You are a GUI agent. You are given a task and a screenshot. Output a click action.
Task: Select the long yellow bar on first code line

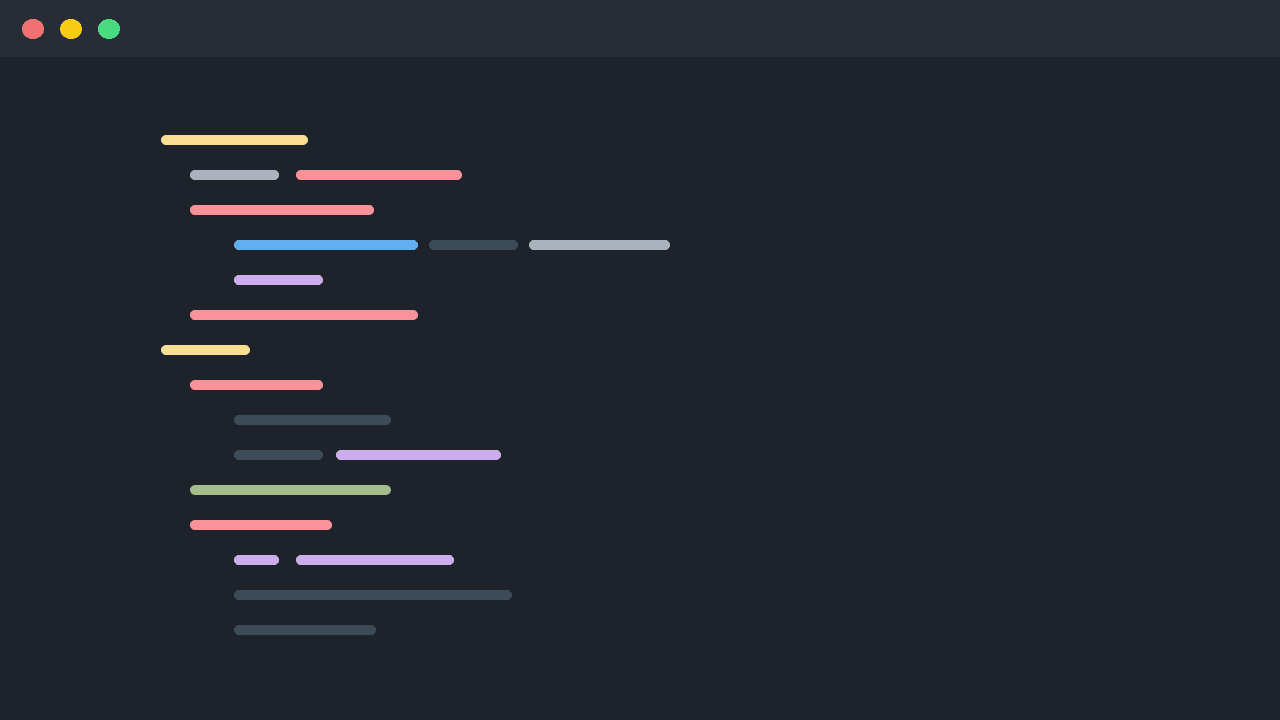(x=234, y=140)
